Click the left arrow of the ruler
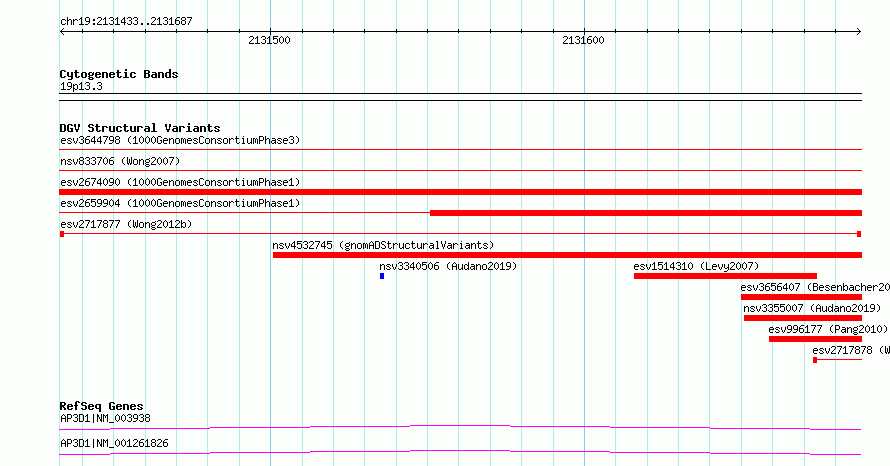Viewport: 890px width, 466px height. pos(62,32)
